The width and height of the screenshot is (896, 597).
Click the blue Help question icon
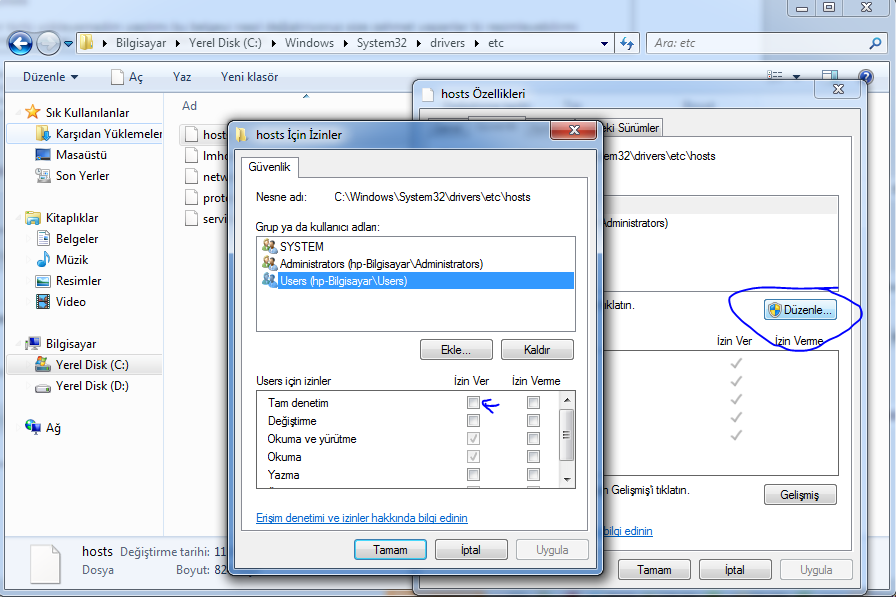pyautogui.click(x=866, y=76)
